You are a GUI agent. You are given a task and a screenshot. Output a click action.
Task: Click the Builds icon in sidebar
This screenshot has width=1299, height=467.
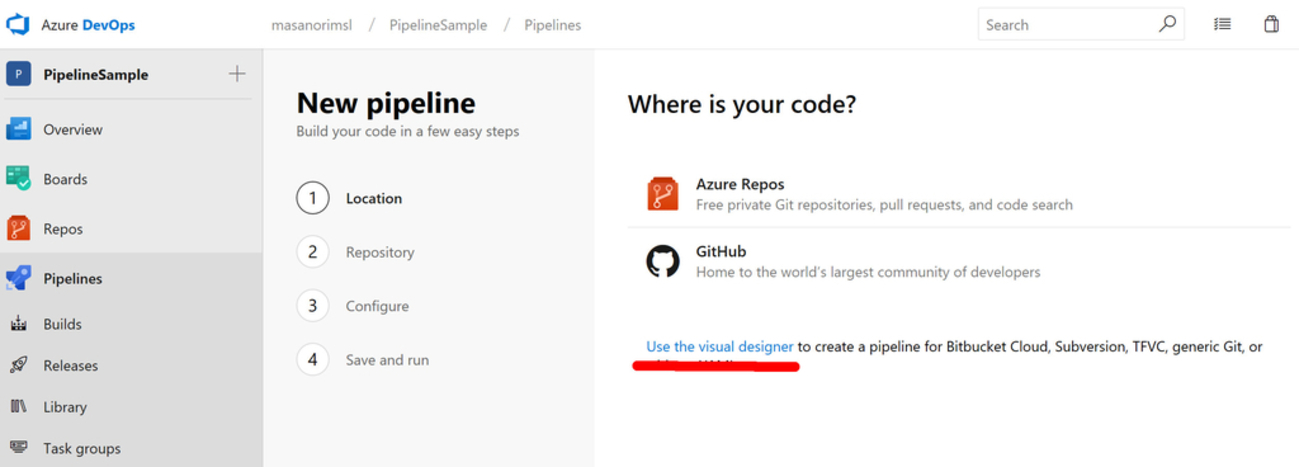(18, 324)
